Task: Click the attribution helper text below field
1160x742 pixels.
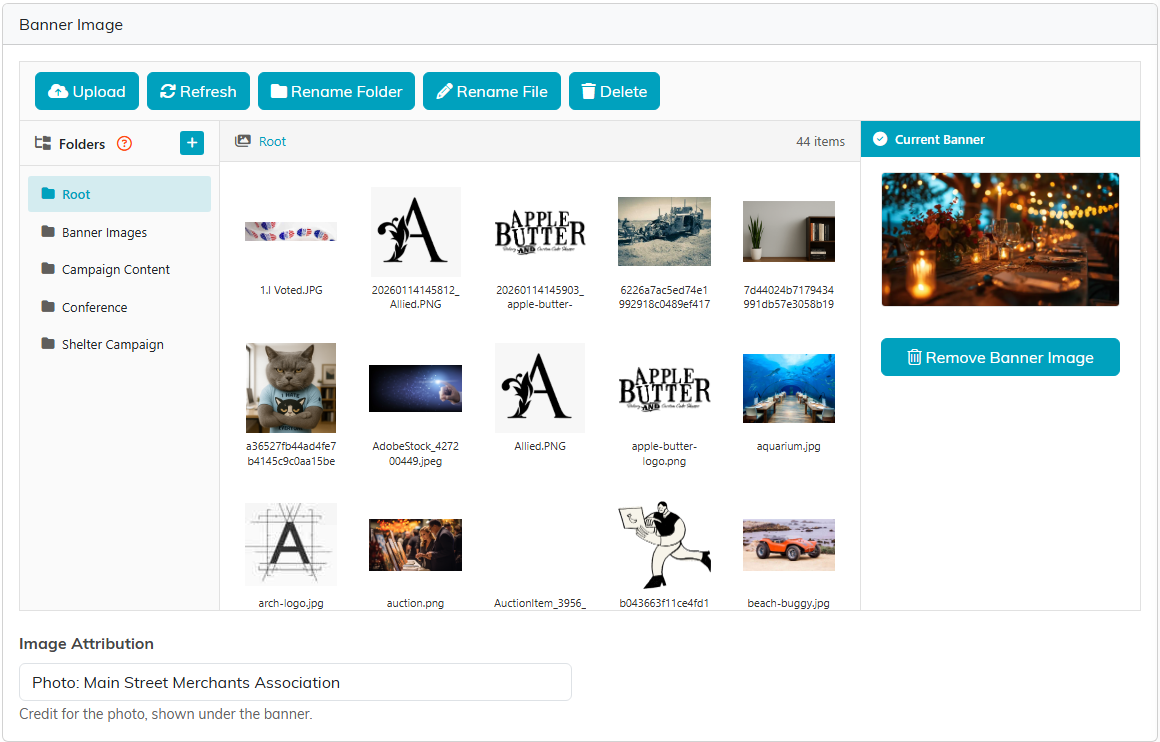Action: click(166, 714)
